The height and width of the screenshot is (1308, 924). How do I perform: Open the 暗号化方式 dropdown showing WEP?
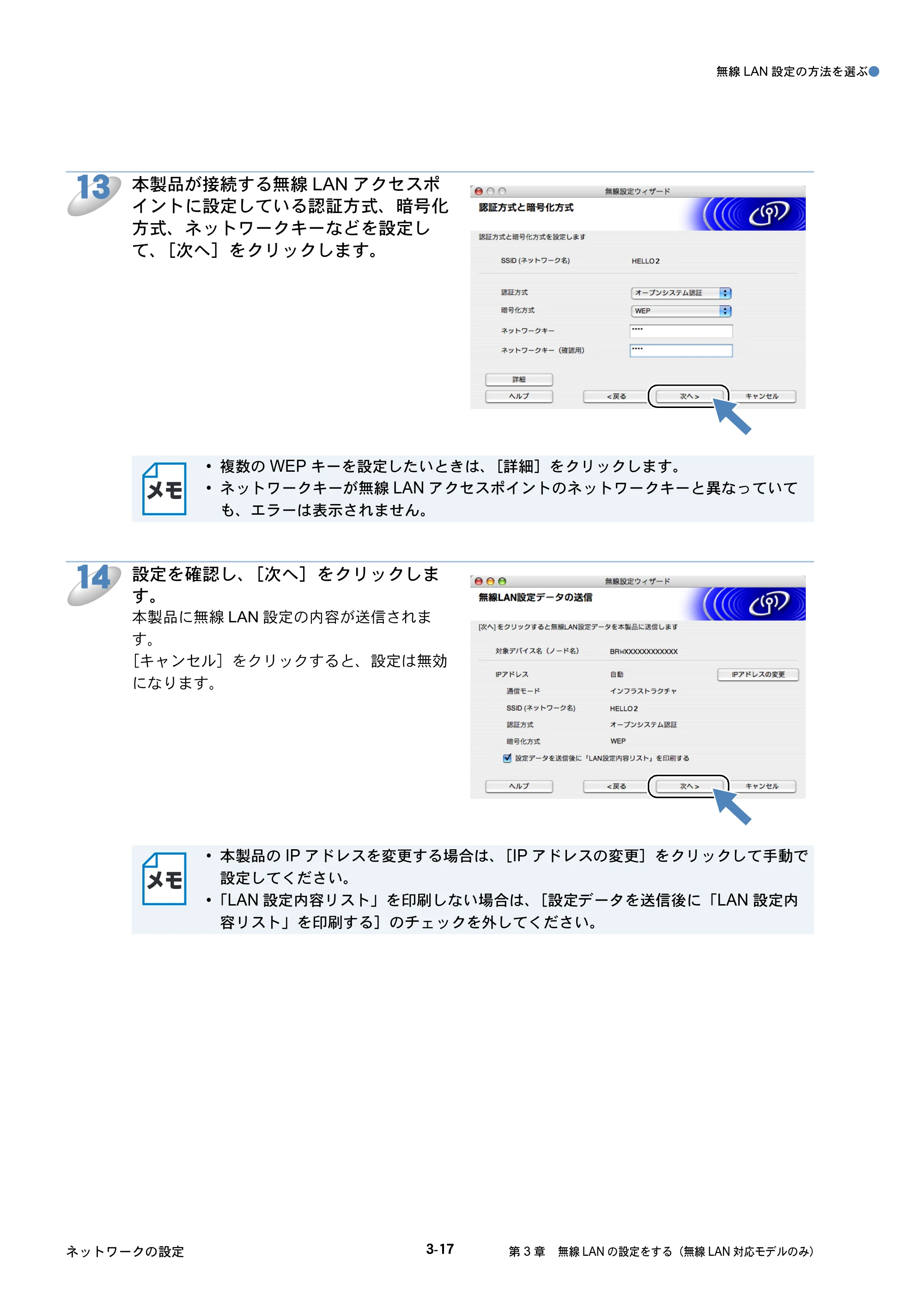pyautogui.click(x=681, y=311)
